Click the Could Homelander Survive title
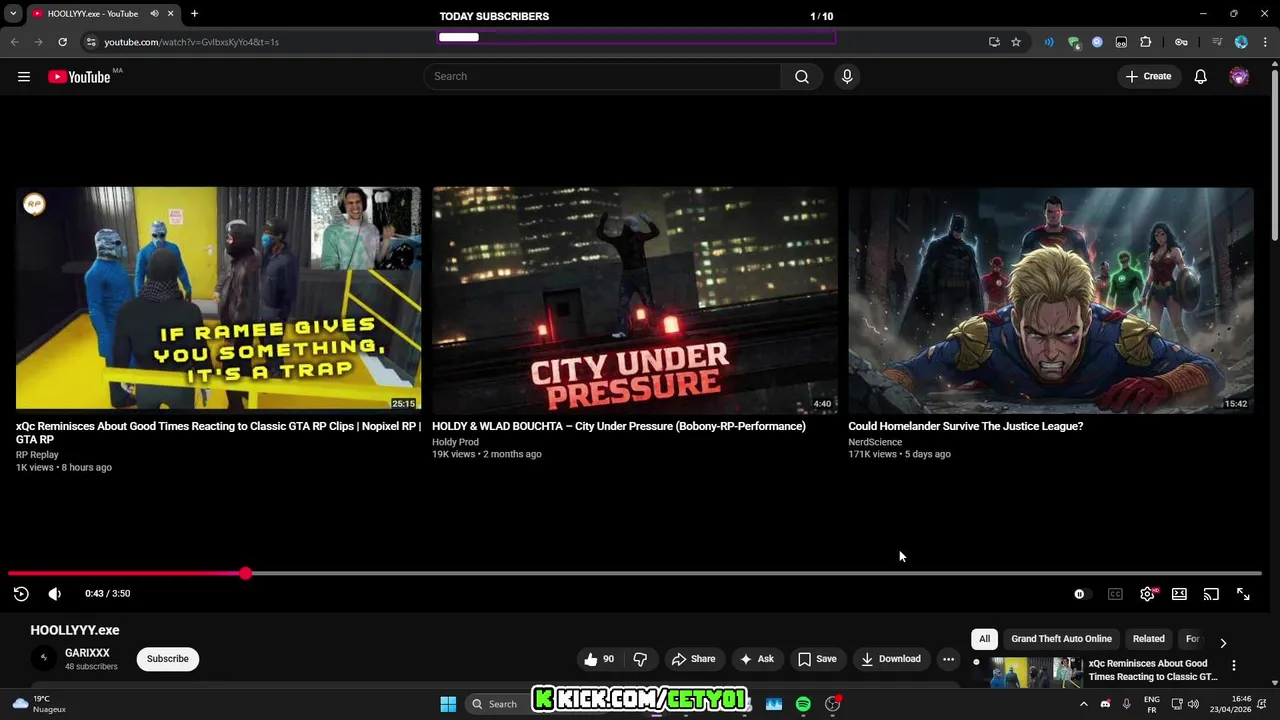Image resolution: width=1280 pixels, height=720 pixels. 966,426
